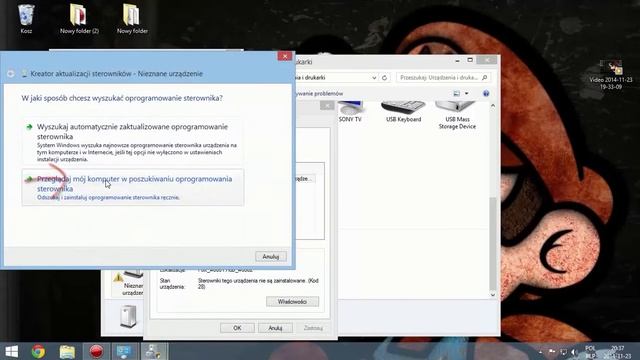Click Anuluj in the driver update wizard
The height and width of the screenshot is (360, 640).
[271, 256]
